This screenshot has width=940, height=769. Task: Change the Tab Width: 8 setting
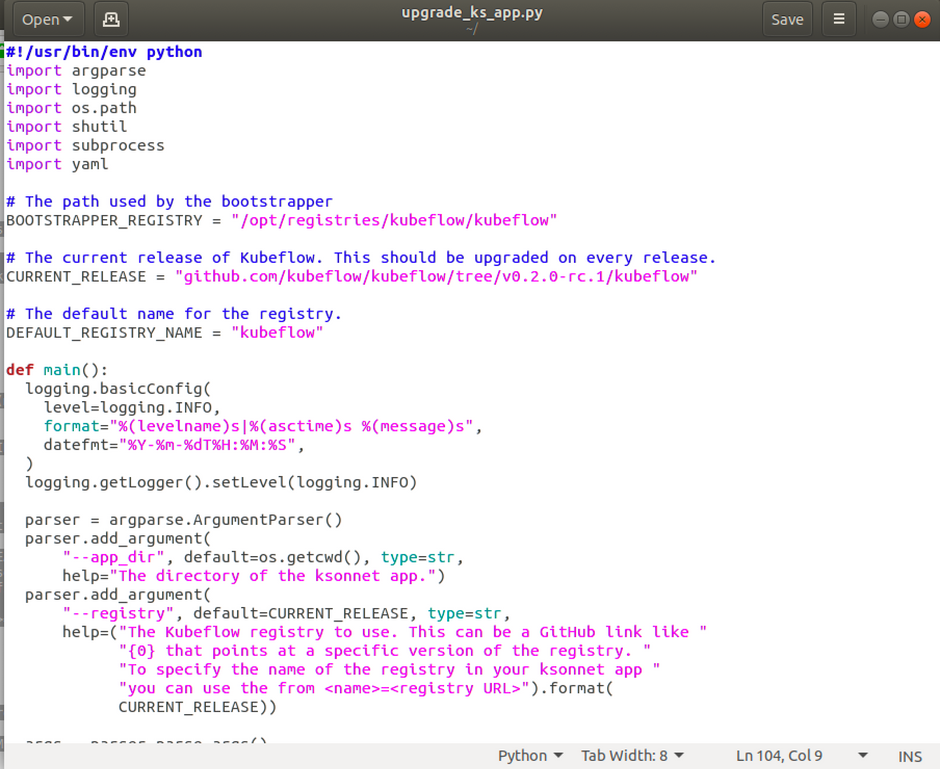tap(632, 756)
